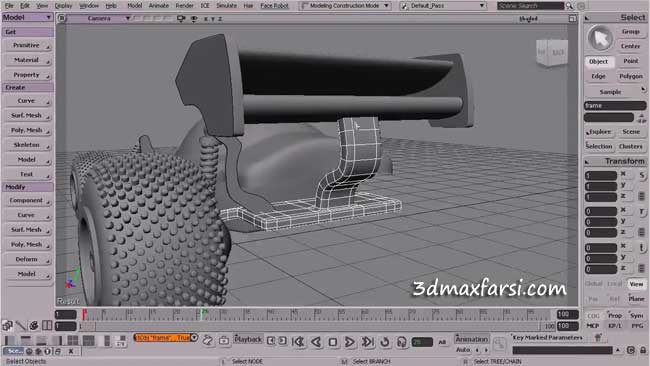
Task: Toggle Auto key mode
Action: (462, 350)
